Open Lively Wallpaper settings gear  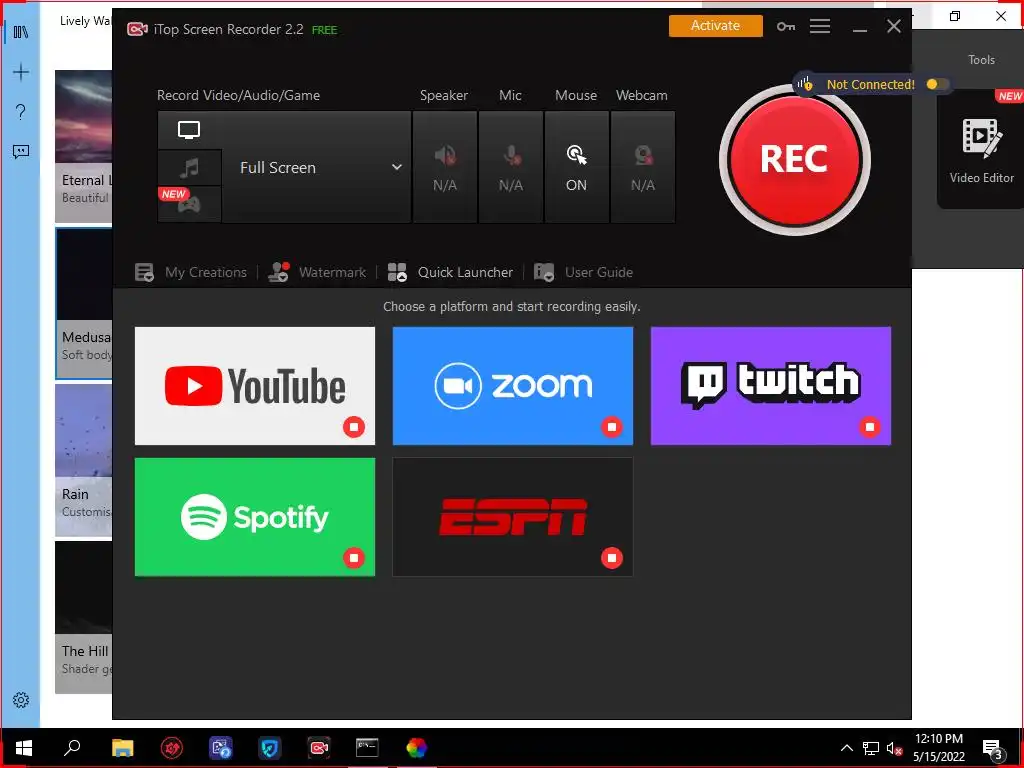point(21,700)
